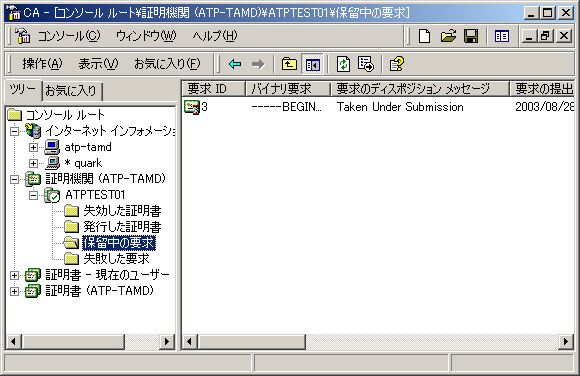Click the Back arrow toolbar icon
The image size is (580, 376).
[235, 64]
